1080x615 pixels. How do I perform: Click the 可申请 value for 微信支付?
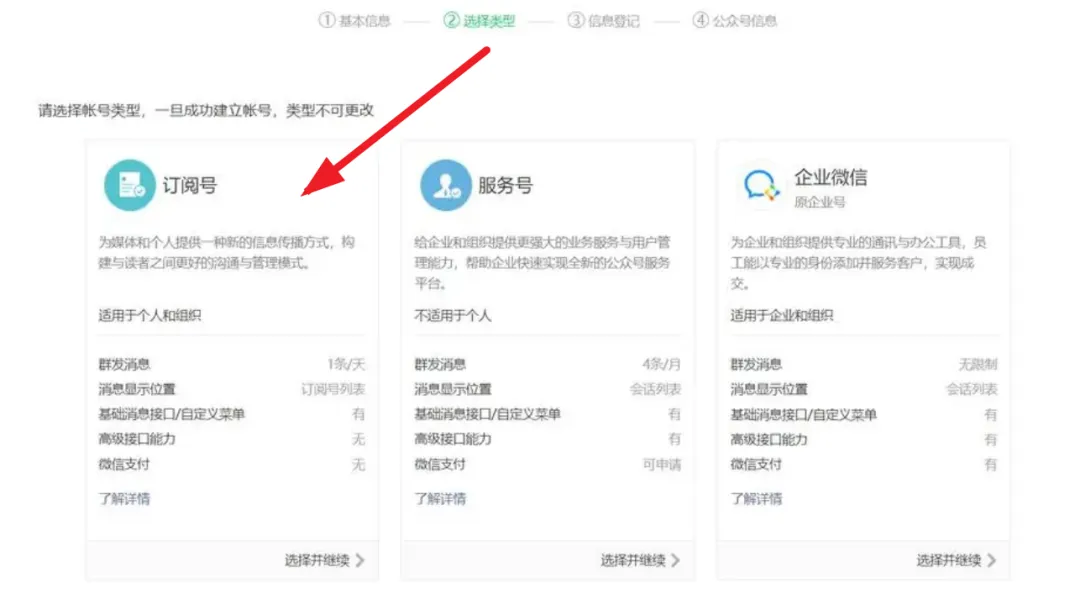[x=661, y=465]
